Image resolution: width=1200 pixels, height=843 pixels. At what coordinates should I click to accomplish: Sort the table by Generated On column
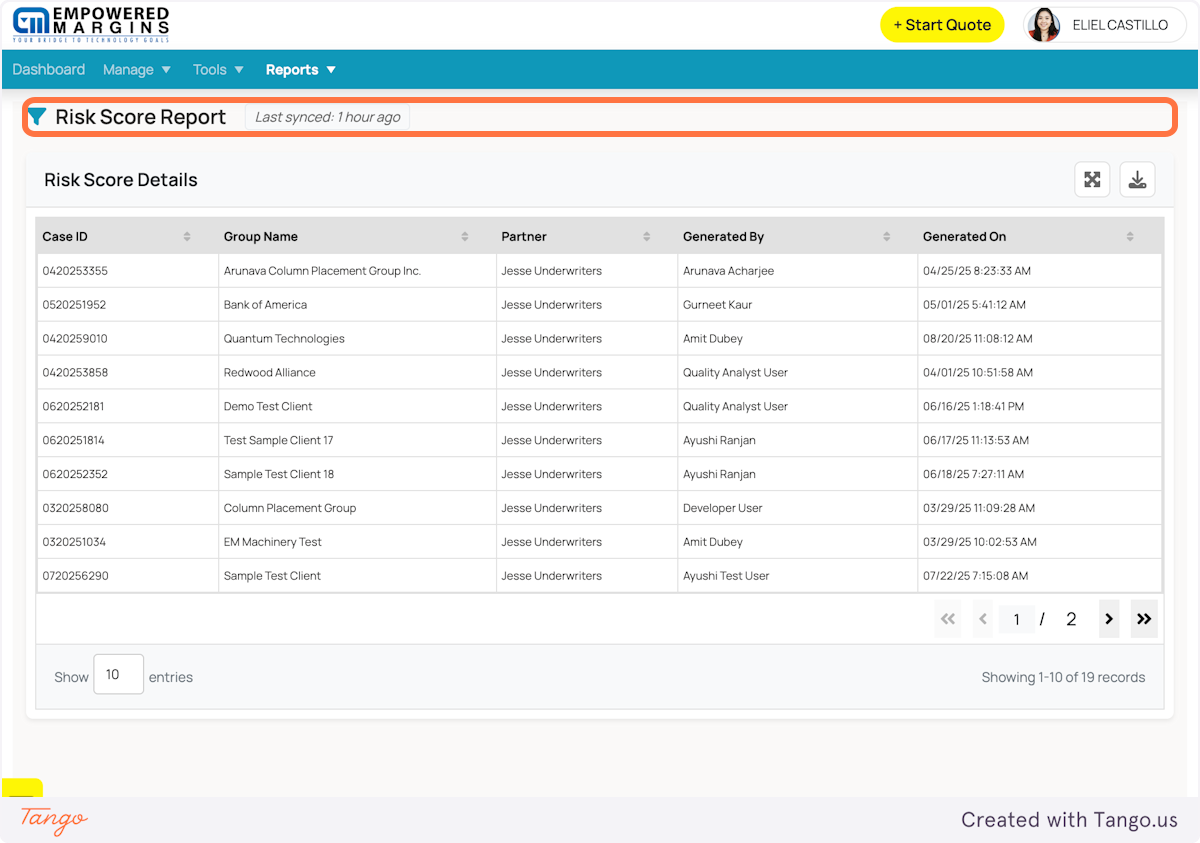click(x=1130, y=236)
